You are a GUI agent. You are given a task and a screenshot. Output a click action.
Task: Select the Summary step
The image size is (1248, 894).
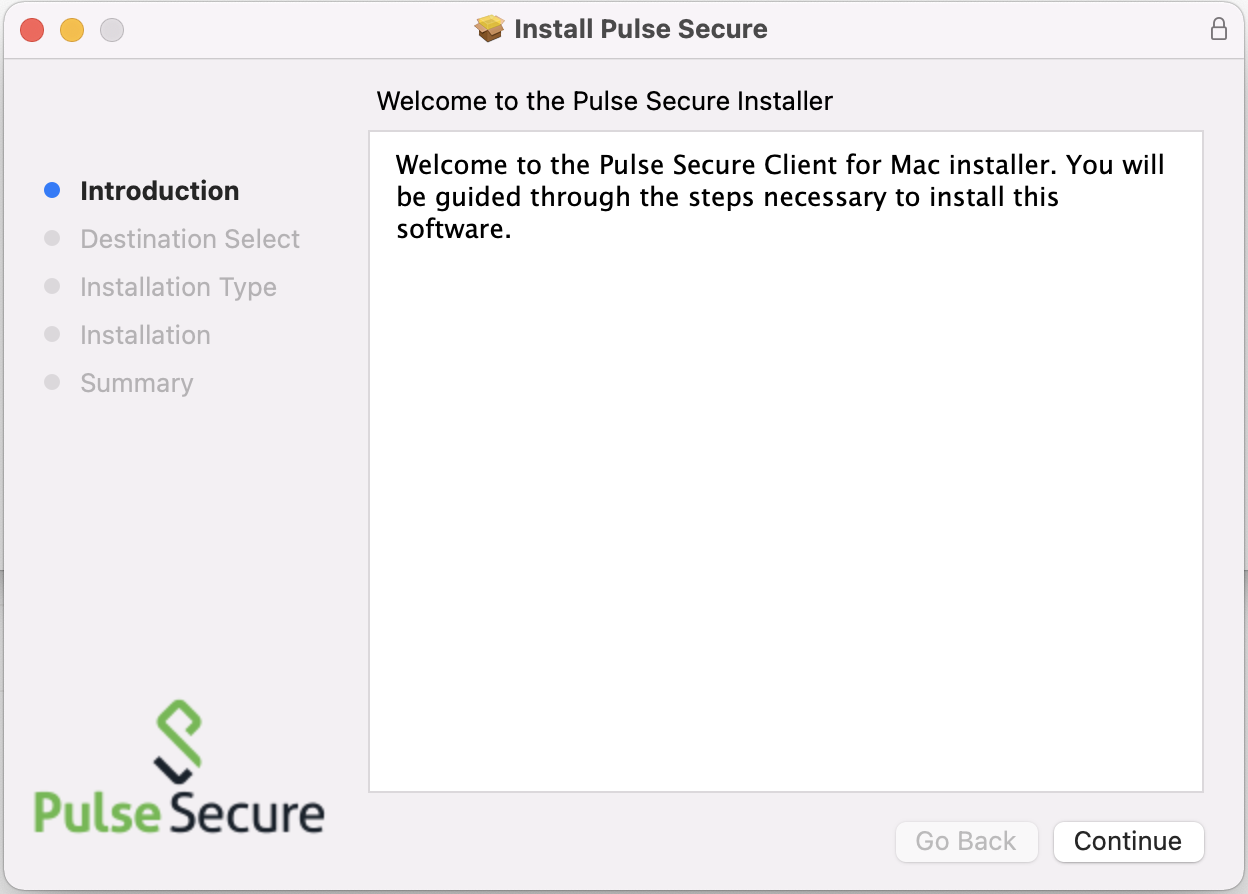[137, 383]
